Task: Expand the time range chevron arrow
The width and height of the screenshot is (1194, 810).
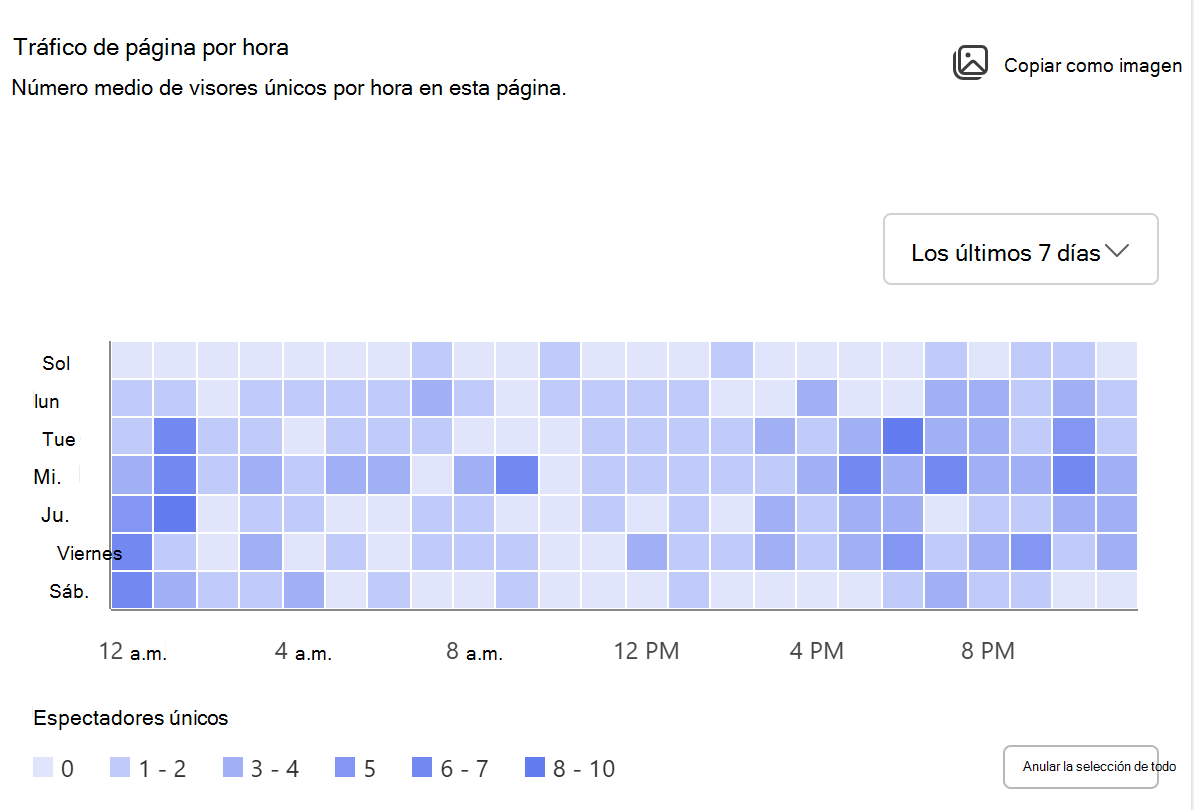Action: 1117,250
